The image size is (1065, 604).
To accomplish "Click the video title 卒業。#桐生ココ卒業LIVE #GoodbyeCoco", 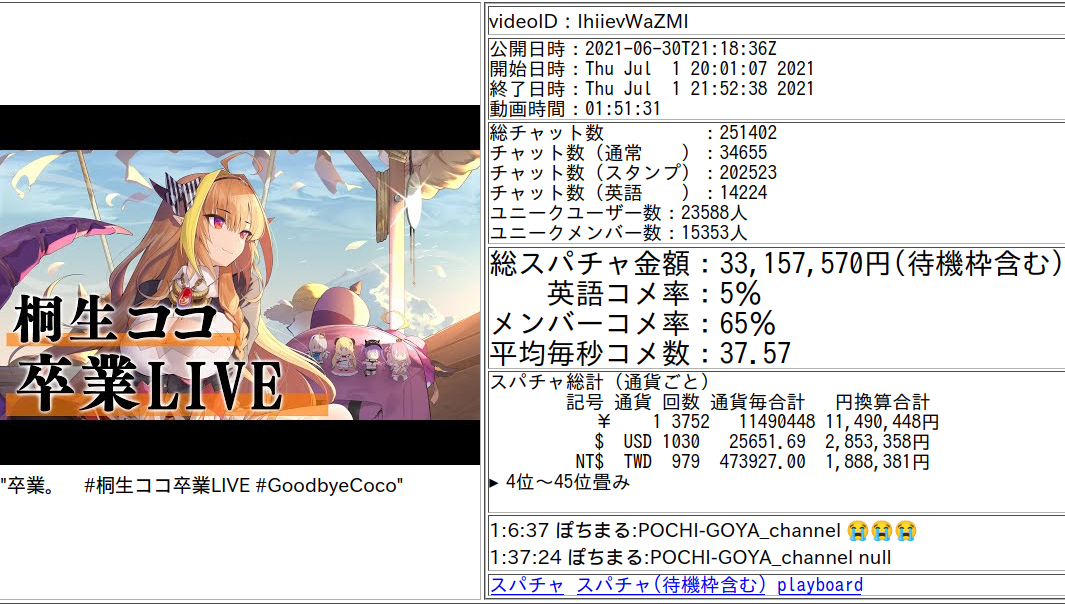I will click(202, 486).
